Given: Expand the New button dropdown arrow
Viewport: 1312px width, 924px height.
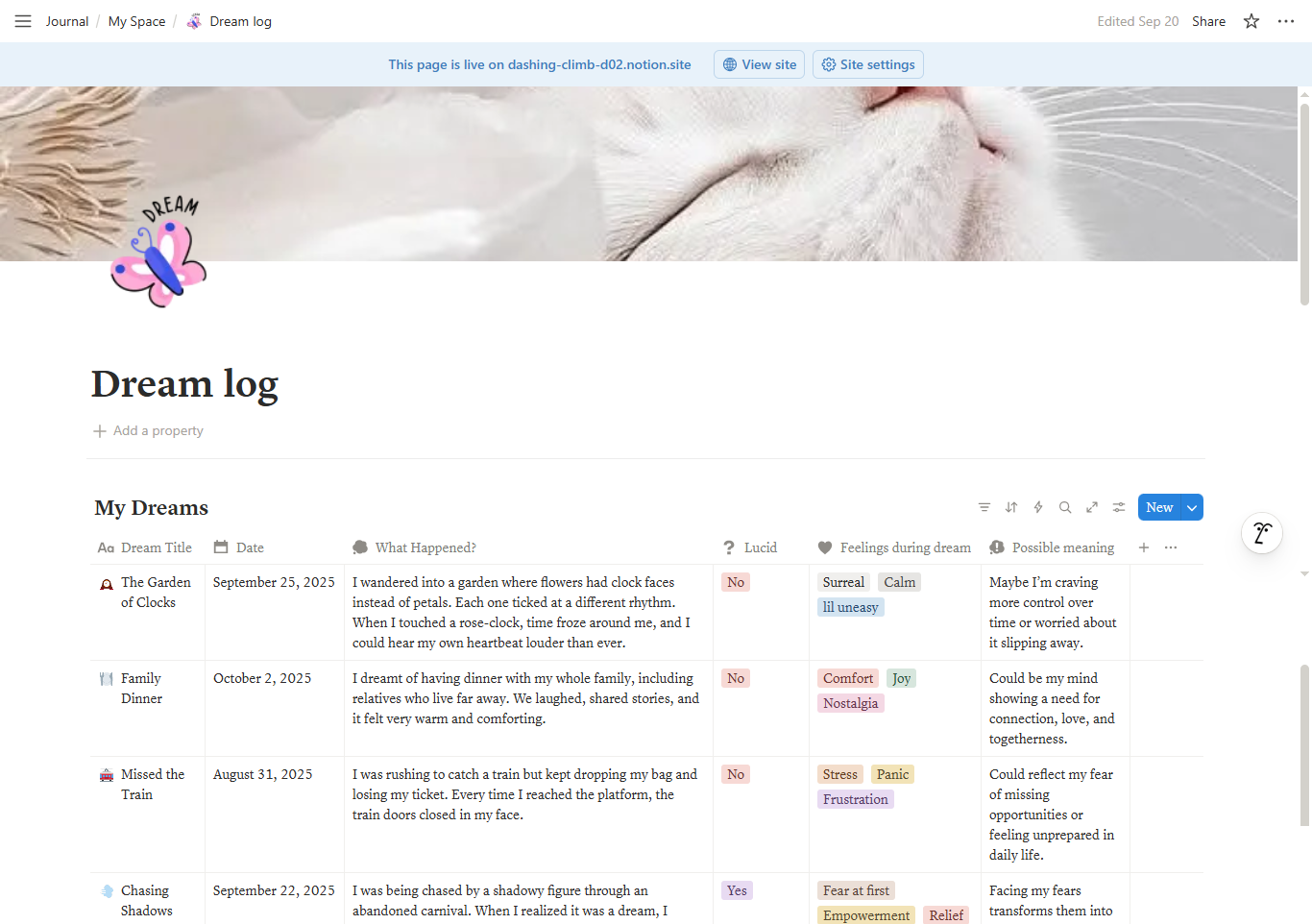Looking at the screenshot, I should (1192, 507).
